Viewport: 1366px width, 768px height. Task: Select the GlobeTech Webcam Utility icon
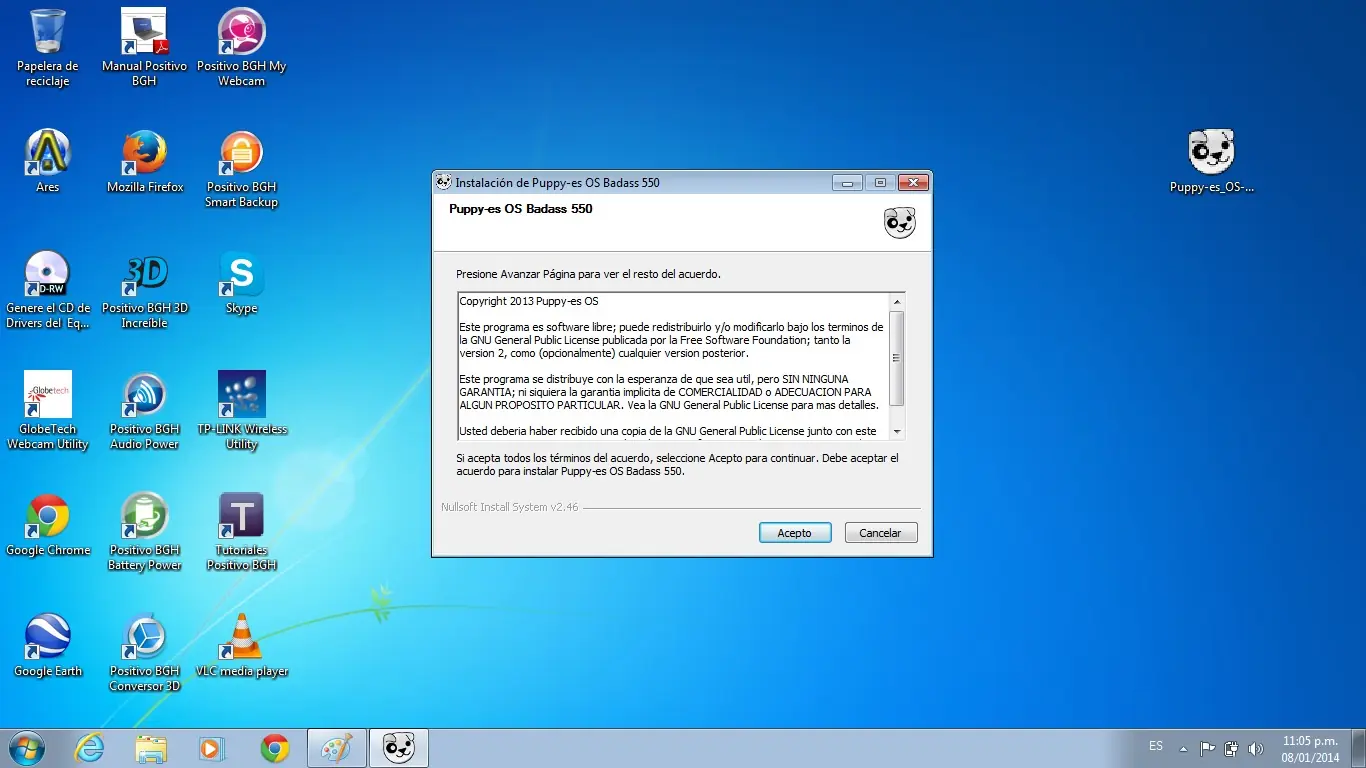point(47,410)
